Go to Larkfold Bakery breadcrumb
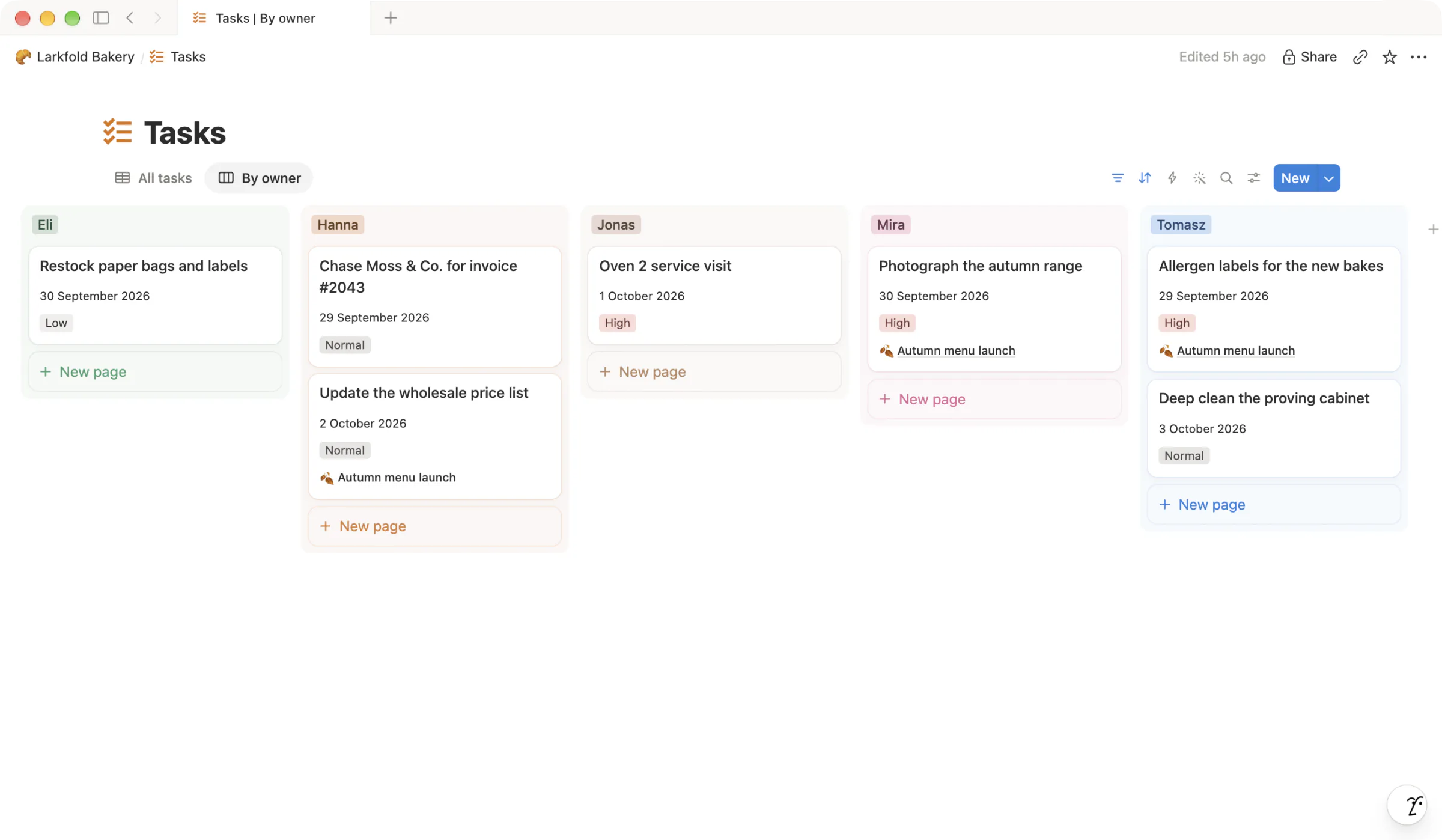This screenshot has height=840, width=1442. 75,56
